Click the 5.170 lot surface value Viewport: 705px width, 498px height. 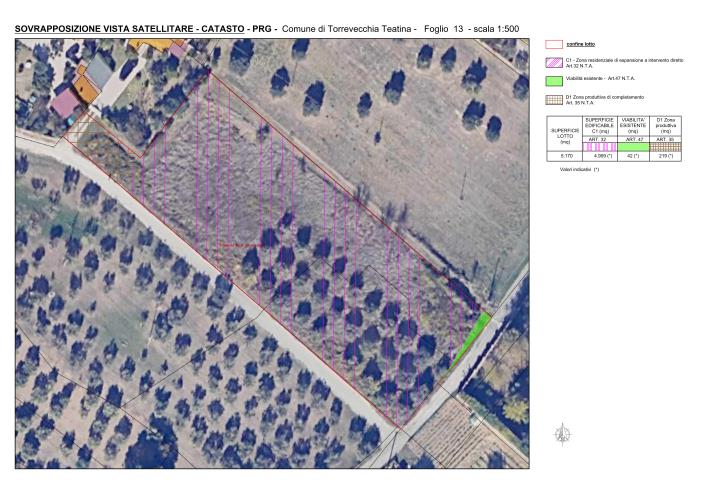(x=565, y=157)
